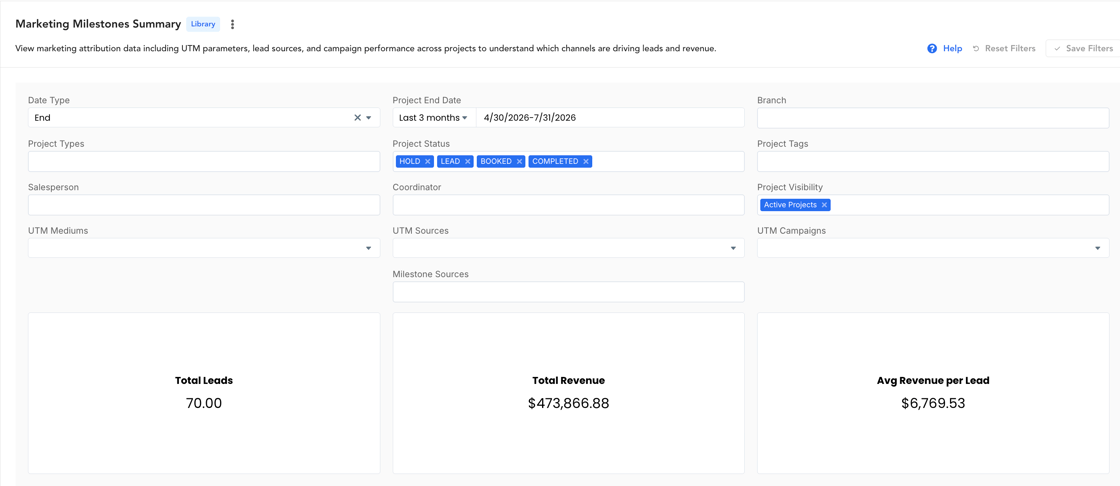Click the Total Leads heading
Image resolution: width=1120 pixels, height=486 pixels.
(x=204, y=381)
